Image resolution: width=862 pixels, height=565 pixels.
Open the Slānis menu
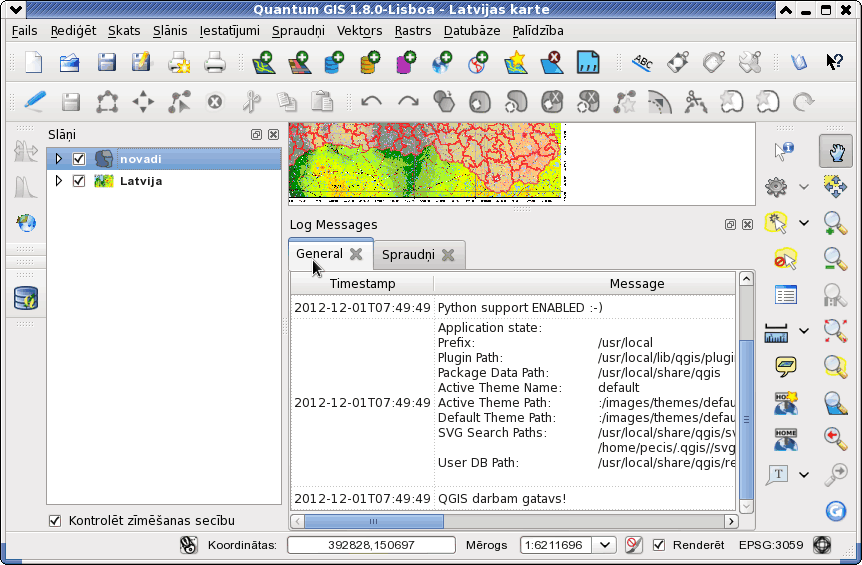[170, 31]
